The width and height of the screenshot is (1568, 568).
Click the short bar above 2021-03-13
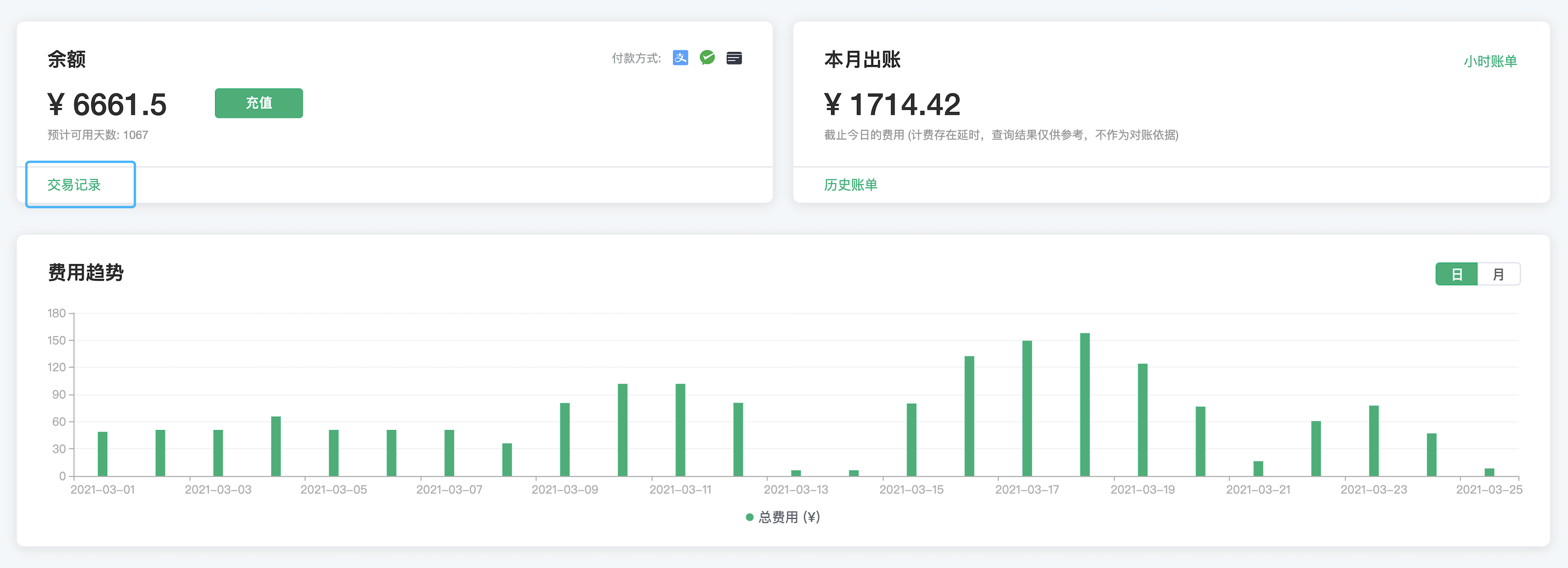796,473
